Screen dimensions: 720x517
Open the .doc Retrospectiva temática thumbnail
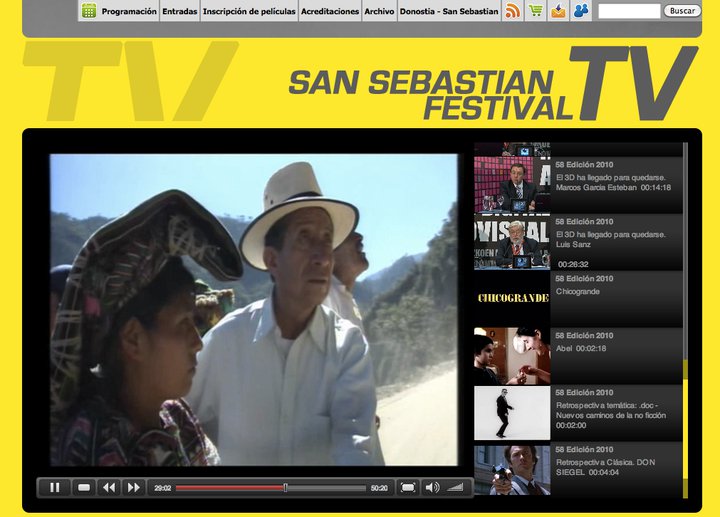click(512, 413)
